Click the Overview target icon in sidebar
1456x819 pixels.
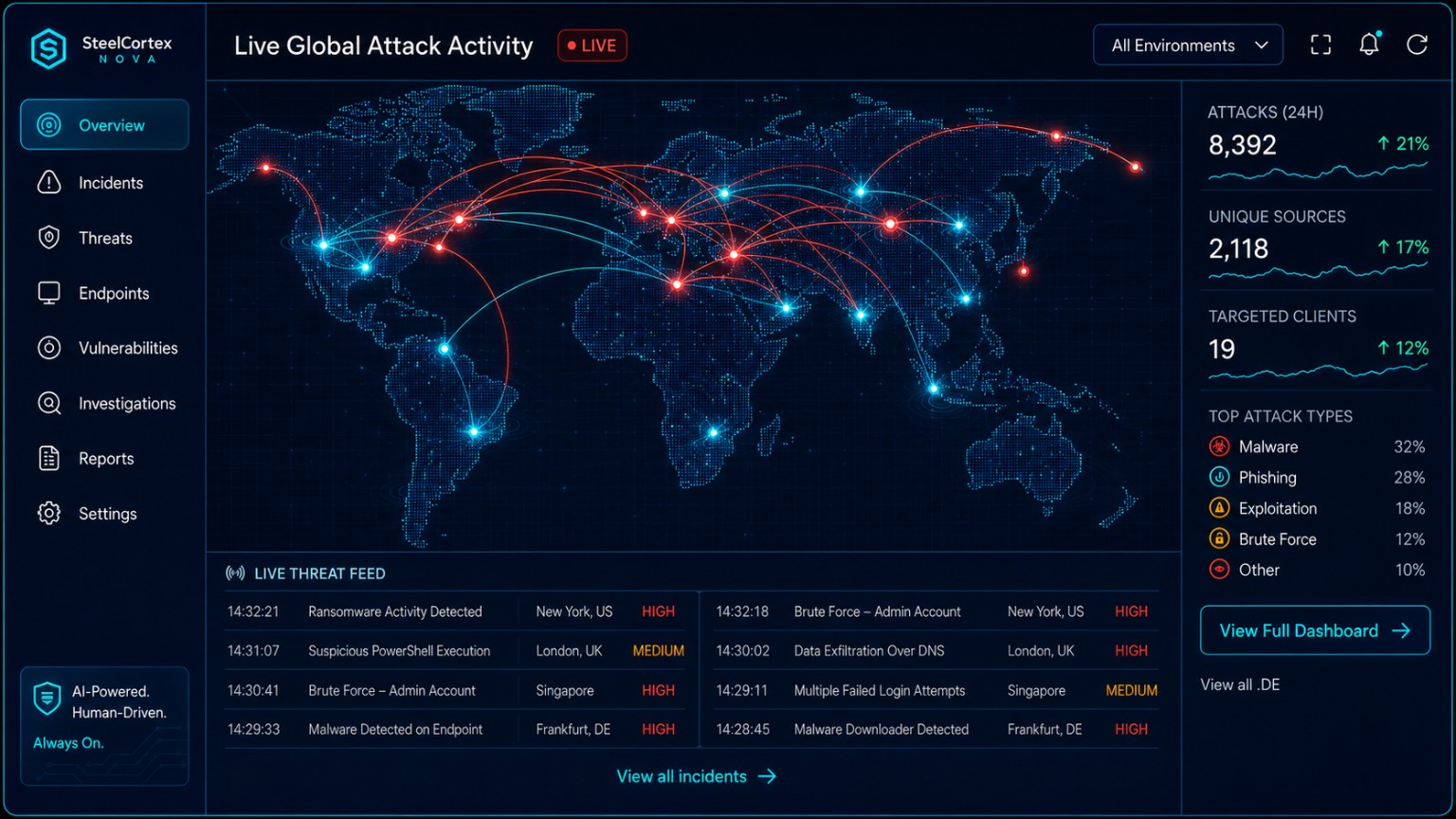click(49, 125)
